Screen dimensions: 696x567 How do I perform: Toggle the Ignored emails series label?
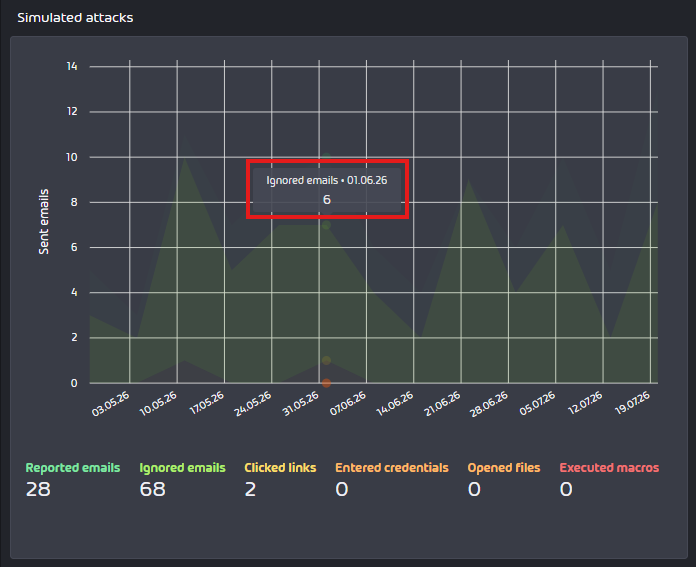click(182, 468)
